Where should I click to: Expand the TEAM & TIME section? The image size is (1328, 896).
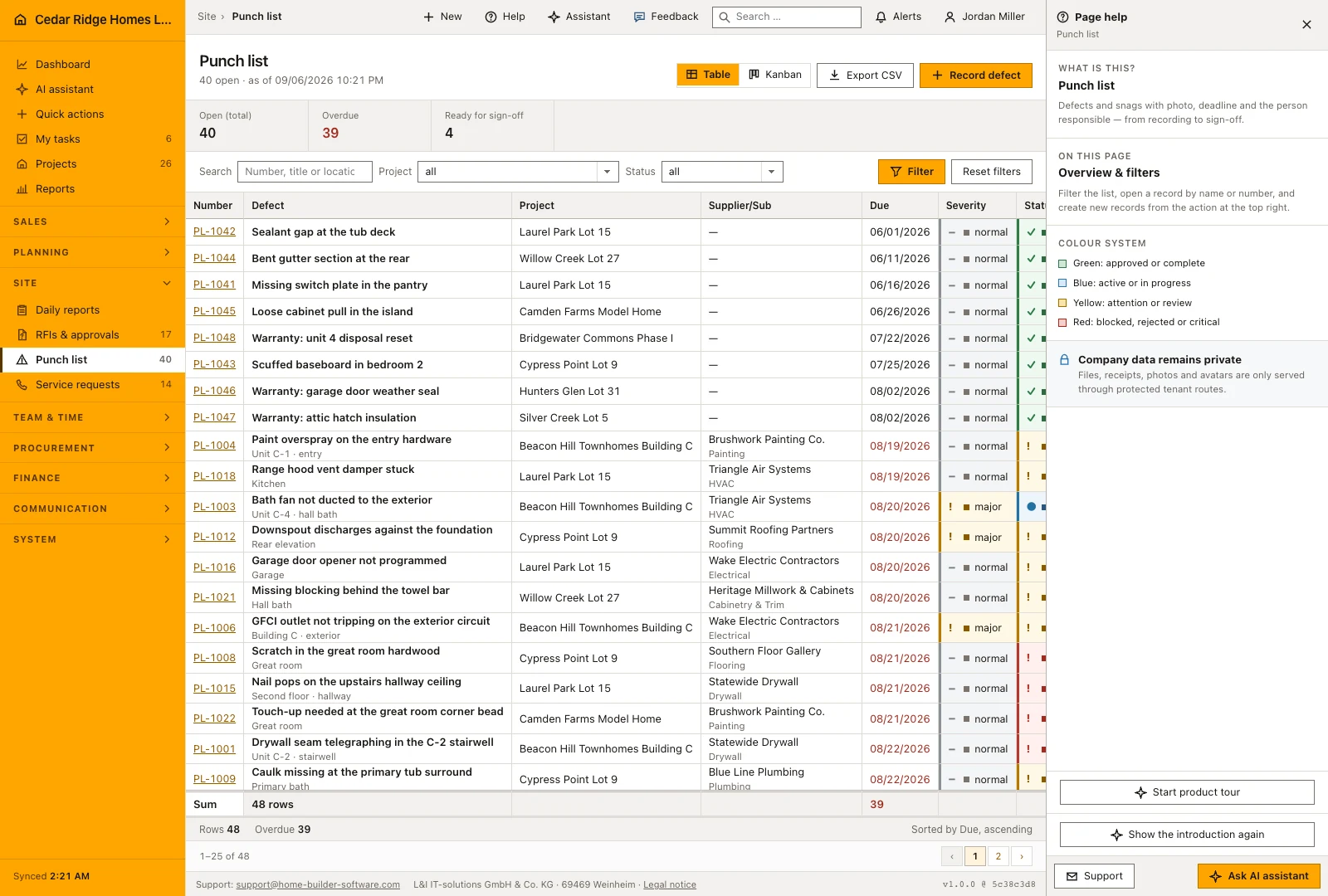coord(92,417)
